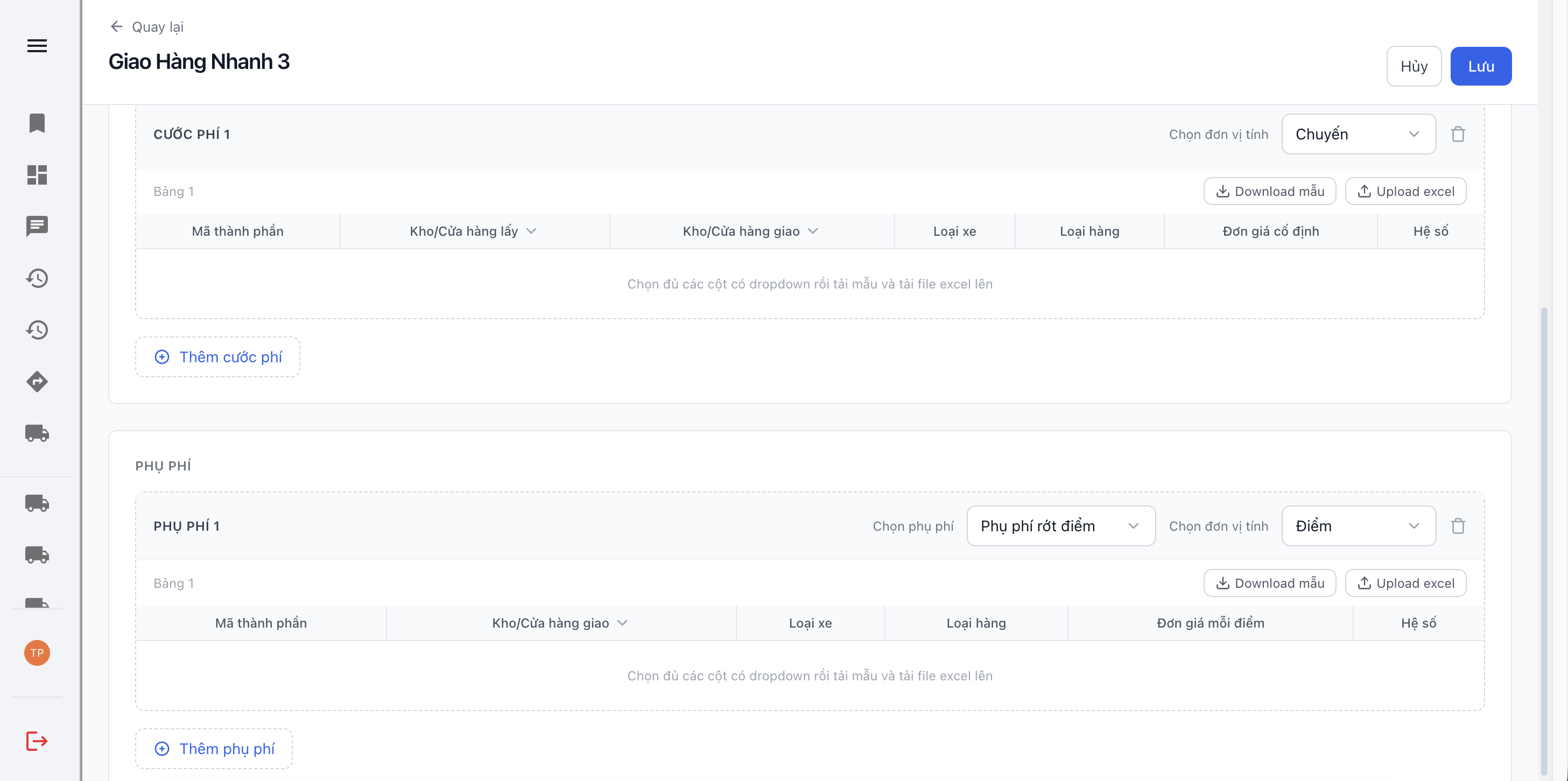Click Thêm phụ phí button

[214, 749]
